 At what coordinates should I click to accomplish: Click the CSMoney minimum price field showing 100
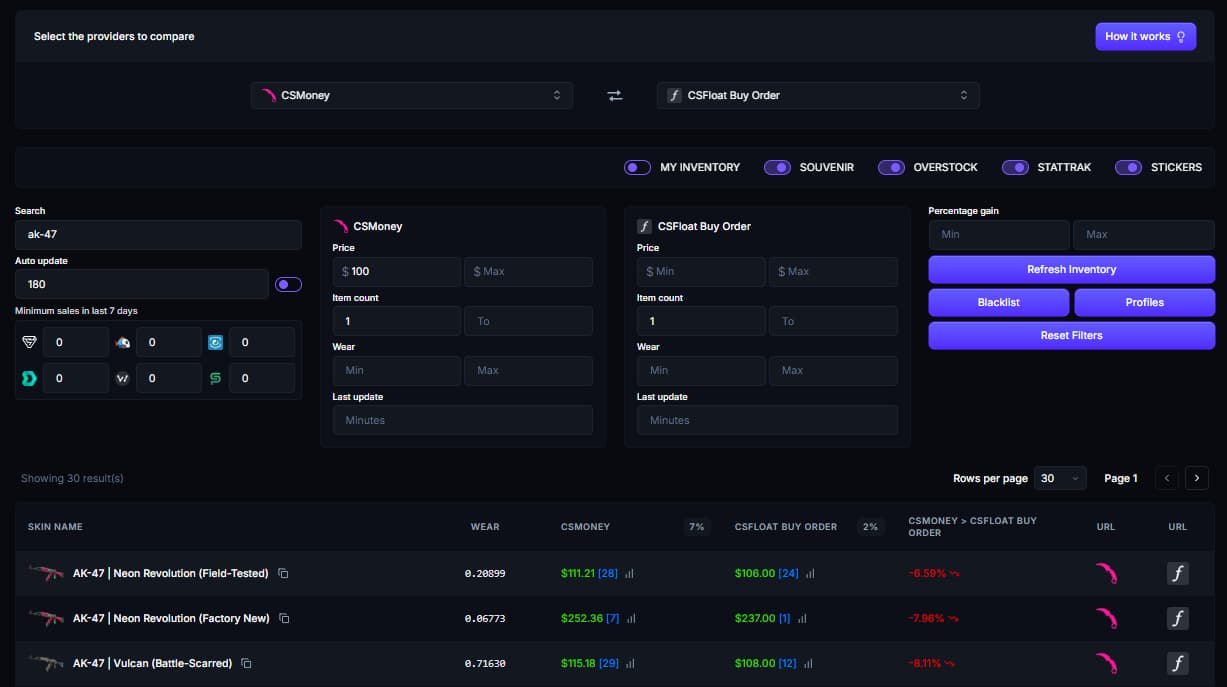click(x=396, y=271)
